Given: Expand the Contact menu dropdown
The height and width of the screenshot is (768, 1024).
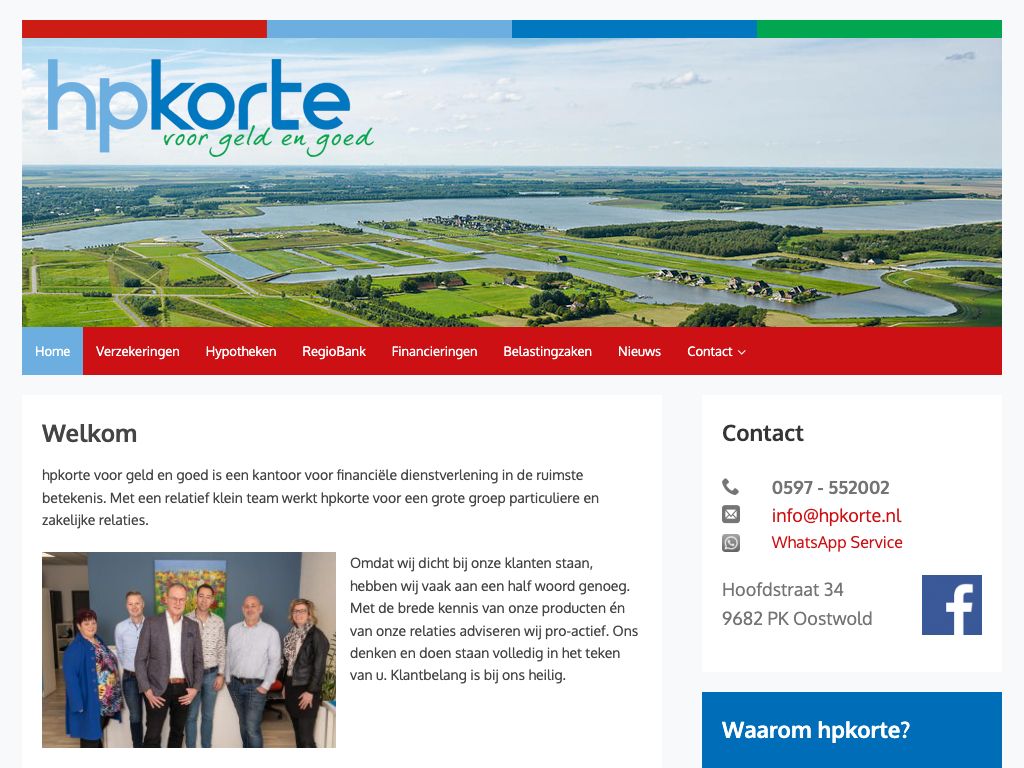Looking at the screenshot, I should pyautogui.click(x=716, y=351).
